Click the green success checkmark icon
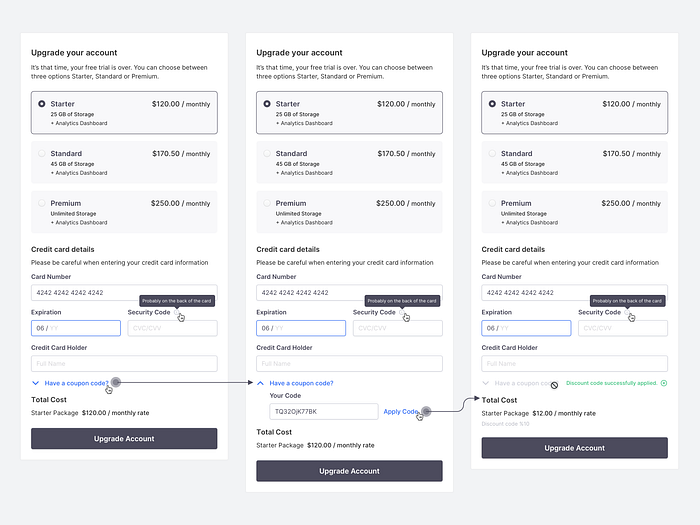The width and height of the screenshot is (700, 525). tap(664, 383)
